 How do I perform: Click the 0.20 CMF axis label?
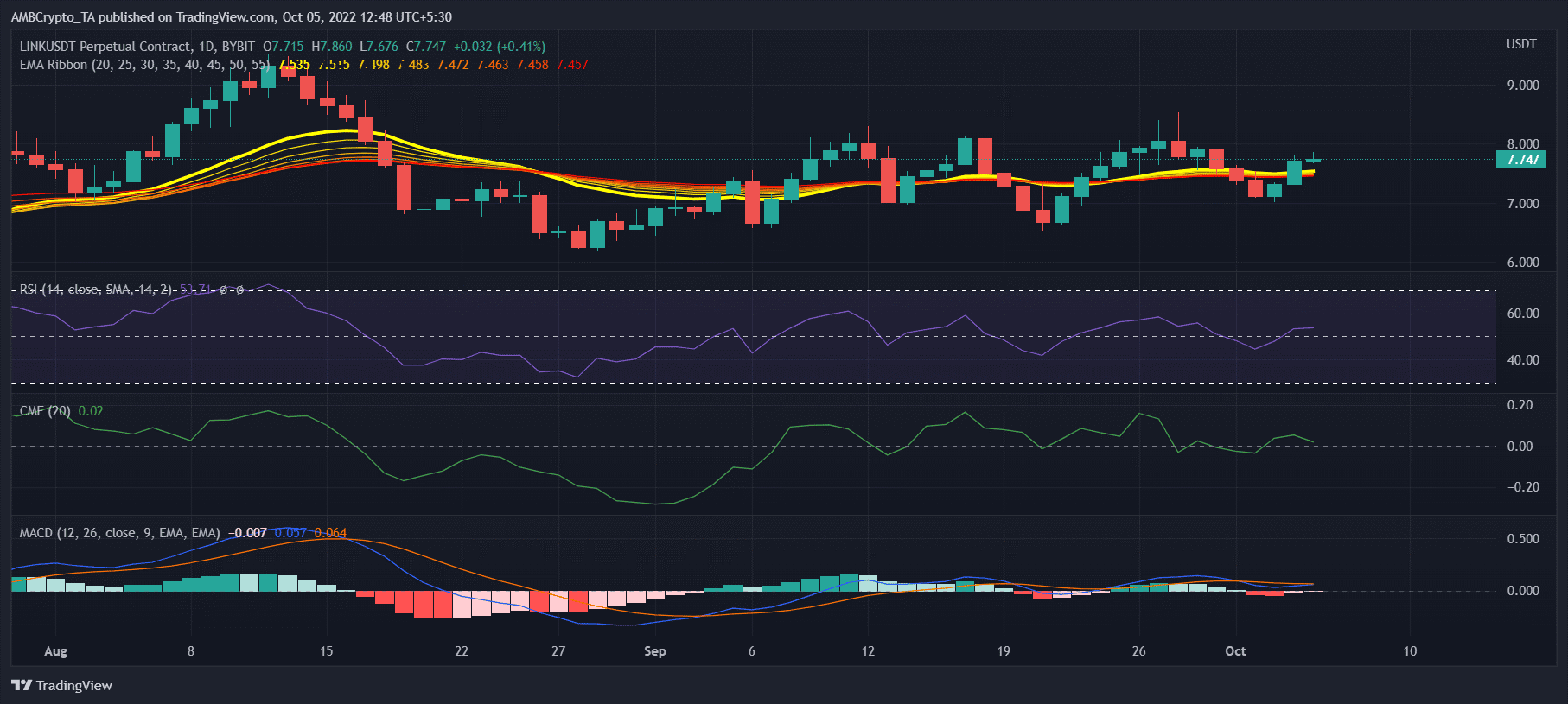[x=1520, y=405]
